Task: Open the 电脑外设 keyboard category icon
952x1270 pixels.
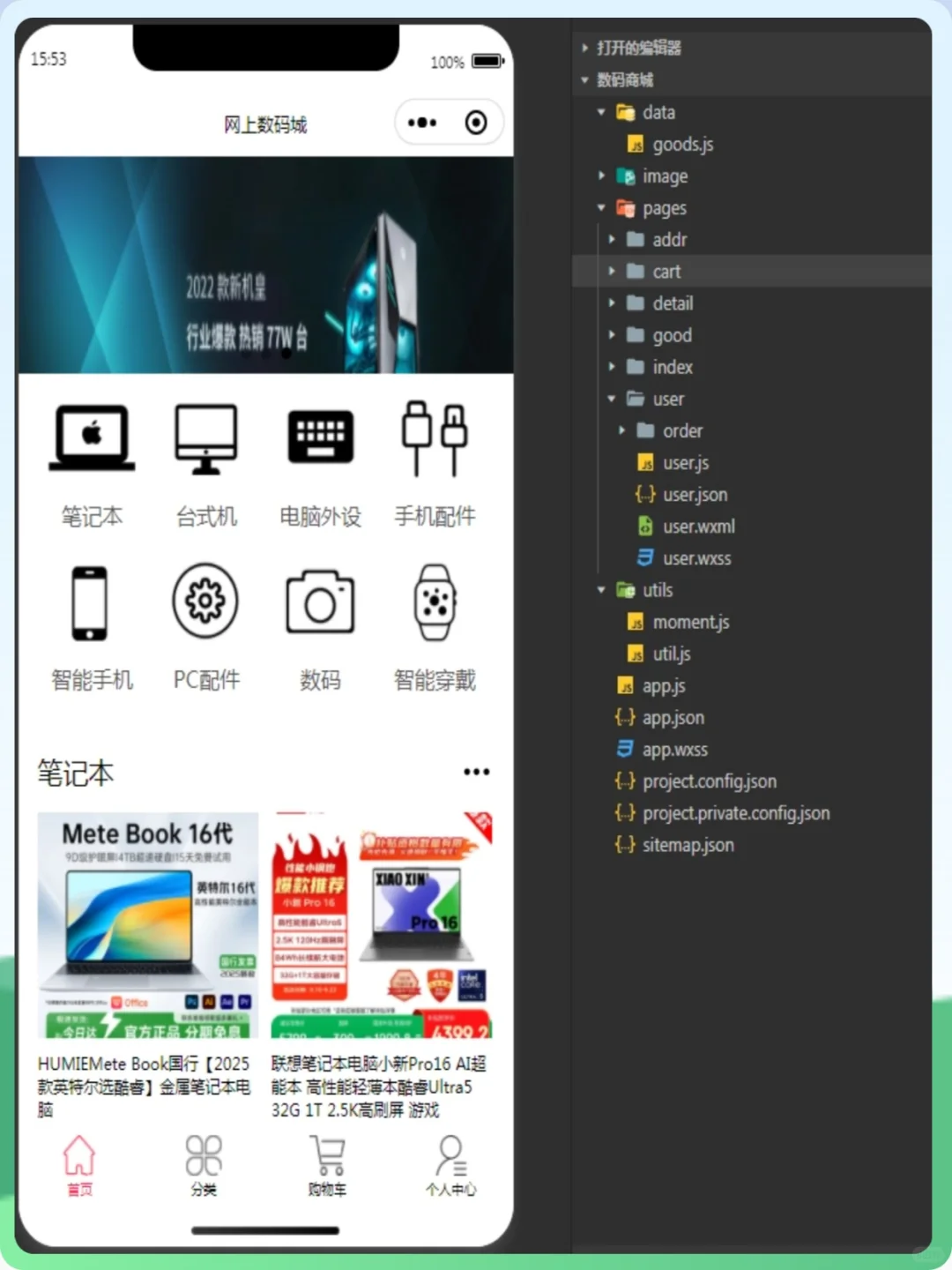Action: pyautogui.click(x=320, y=437)
